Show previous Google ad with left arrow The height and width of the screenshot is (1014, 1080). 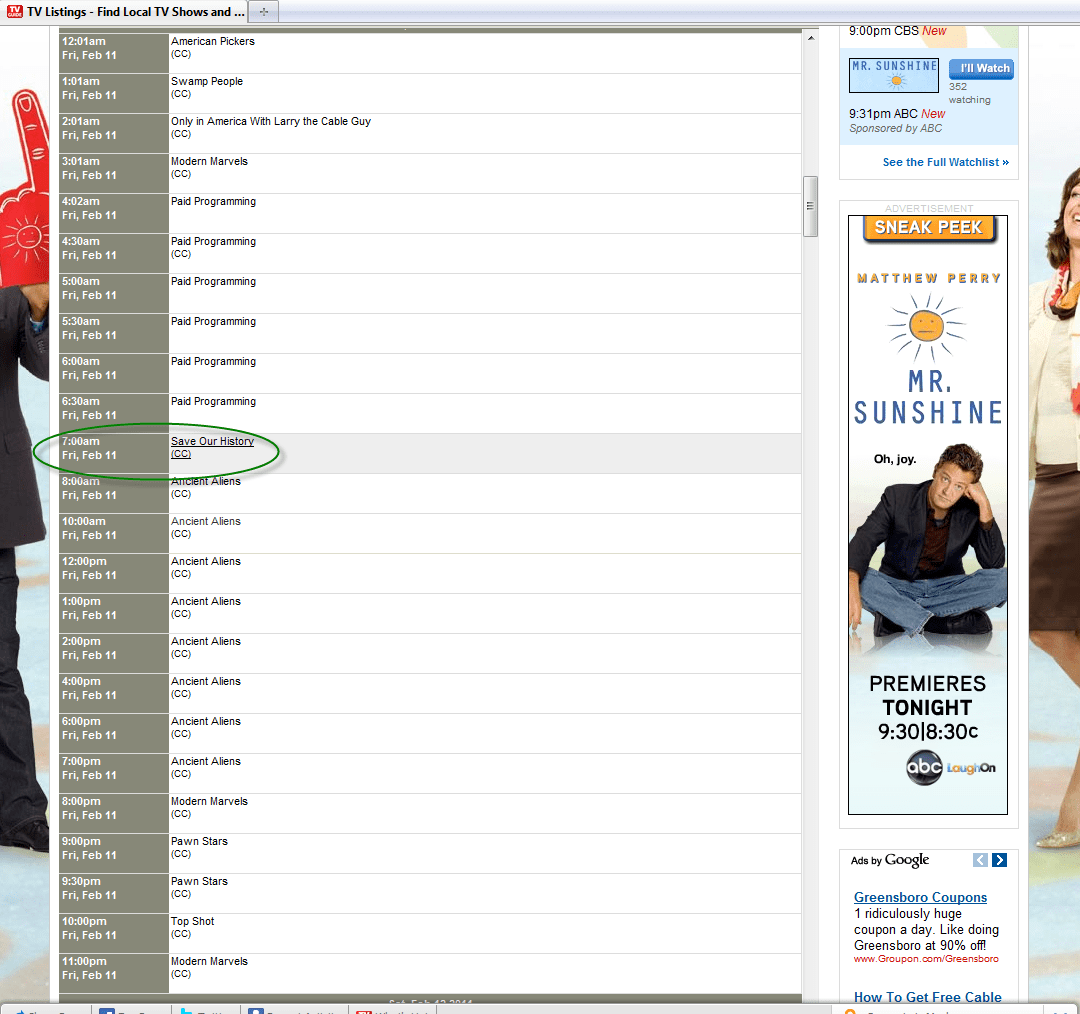980,860
